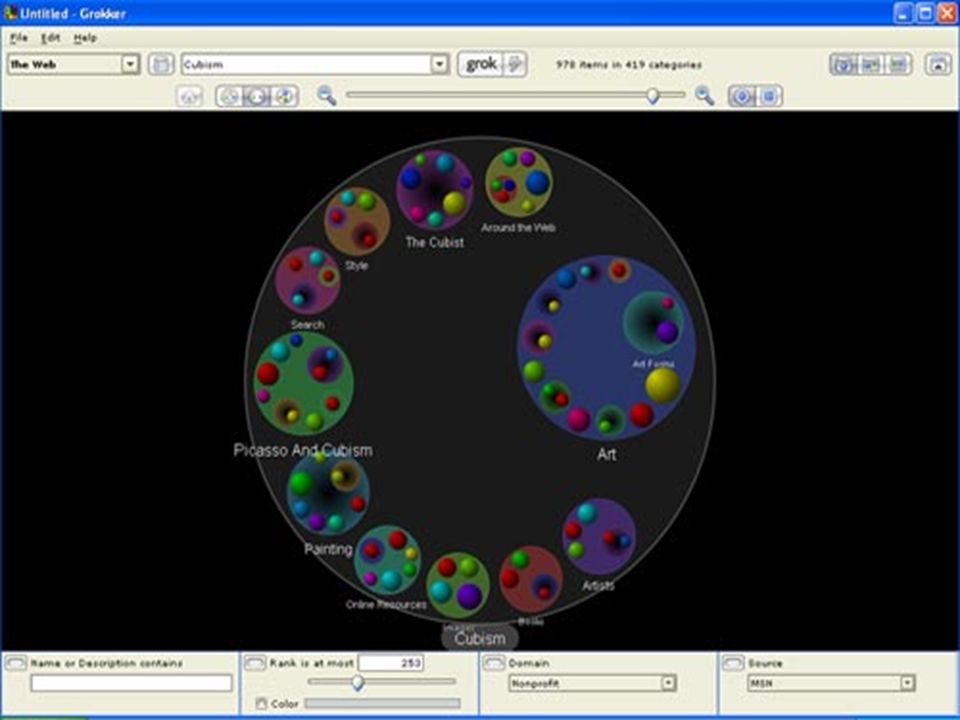Click the home map icon
Viewport: 960px width, 720px height.
[x=190, y=96]
